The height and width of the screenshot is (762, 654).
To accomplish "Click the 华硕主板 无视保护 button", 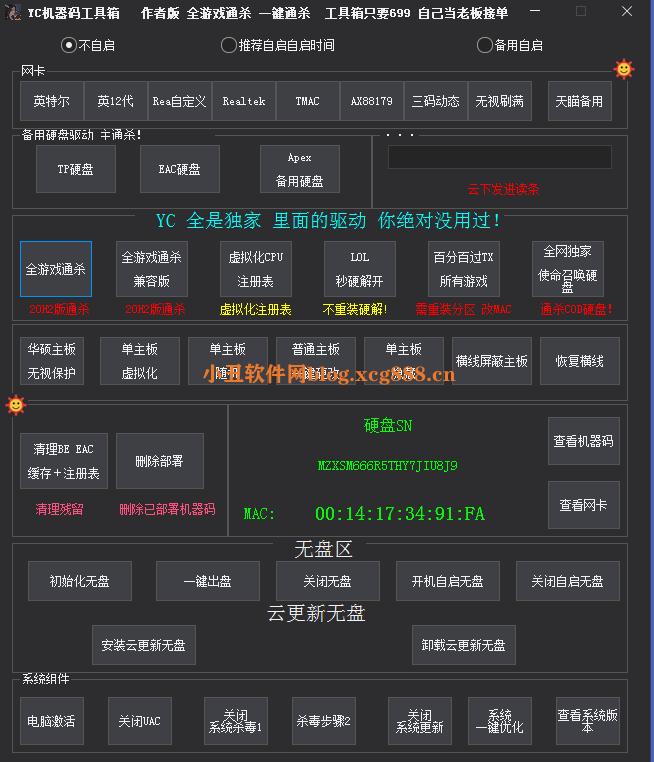I will (x=52, y=361).
